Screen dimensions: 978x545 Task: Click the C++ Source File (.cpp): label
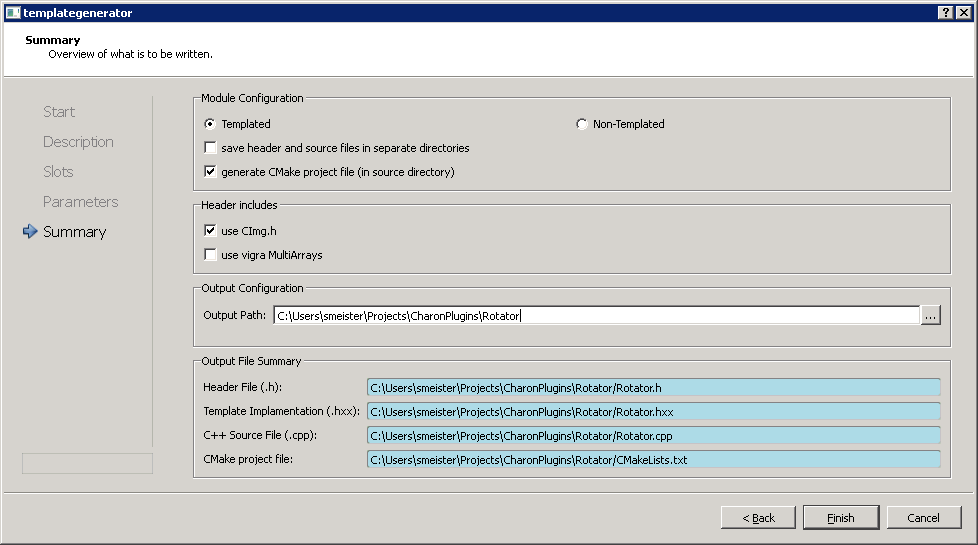[260, 435]
